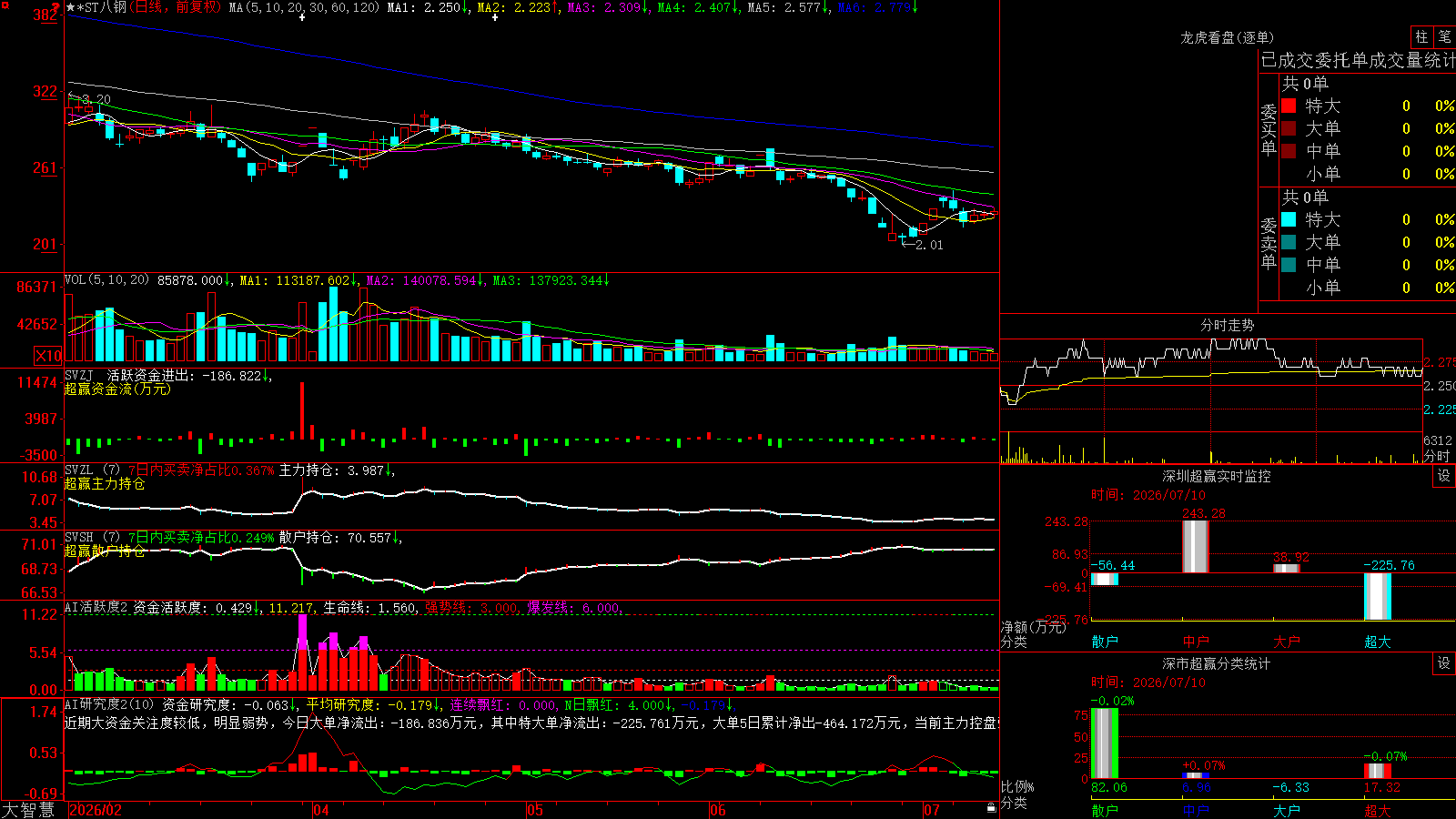
Task: Select the 分时走势 panel title
Action: pos(1227,325)
